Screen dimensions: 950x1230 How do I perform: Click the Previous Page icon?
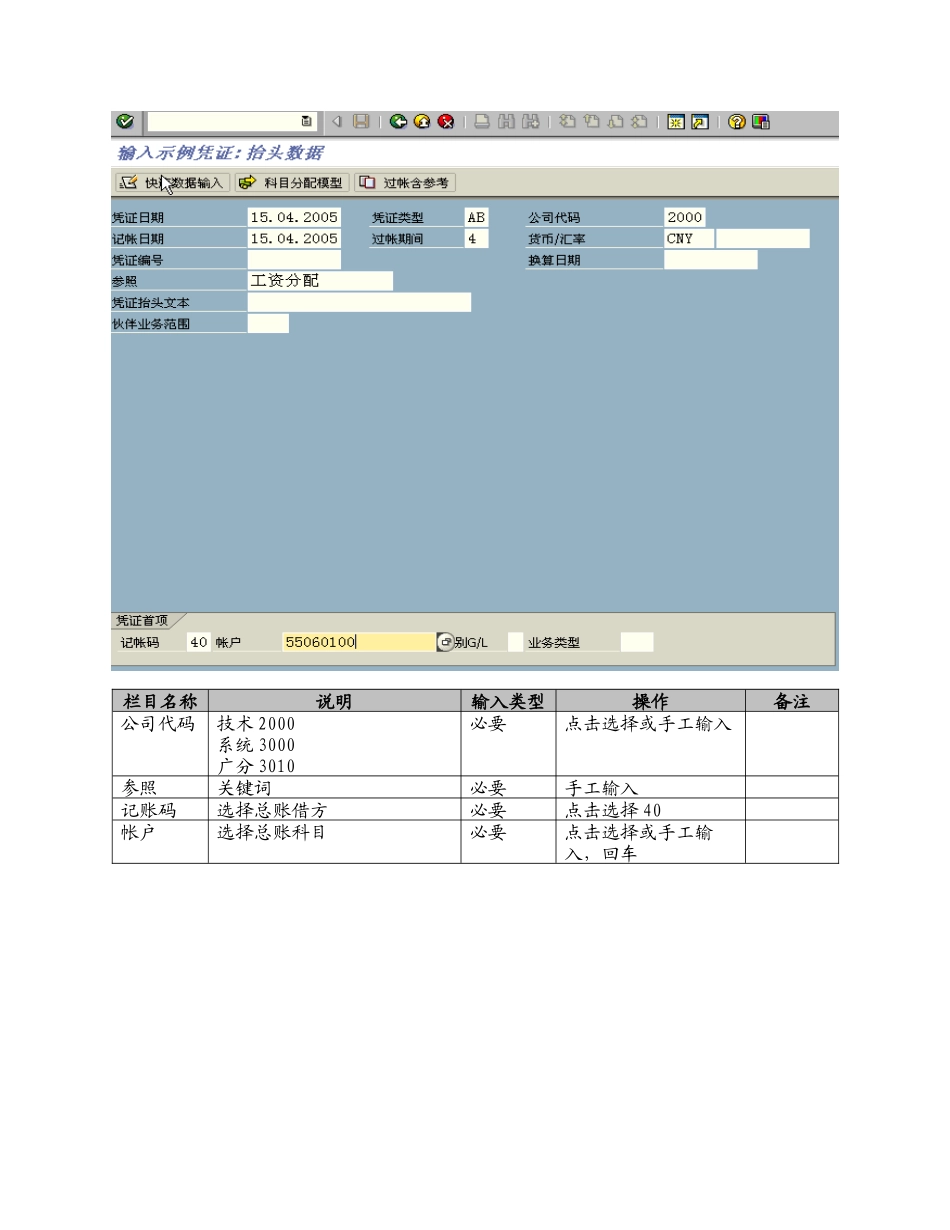[591, 122]
